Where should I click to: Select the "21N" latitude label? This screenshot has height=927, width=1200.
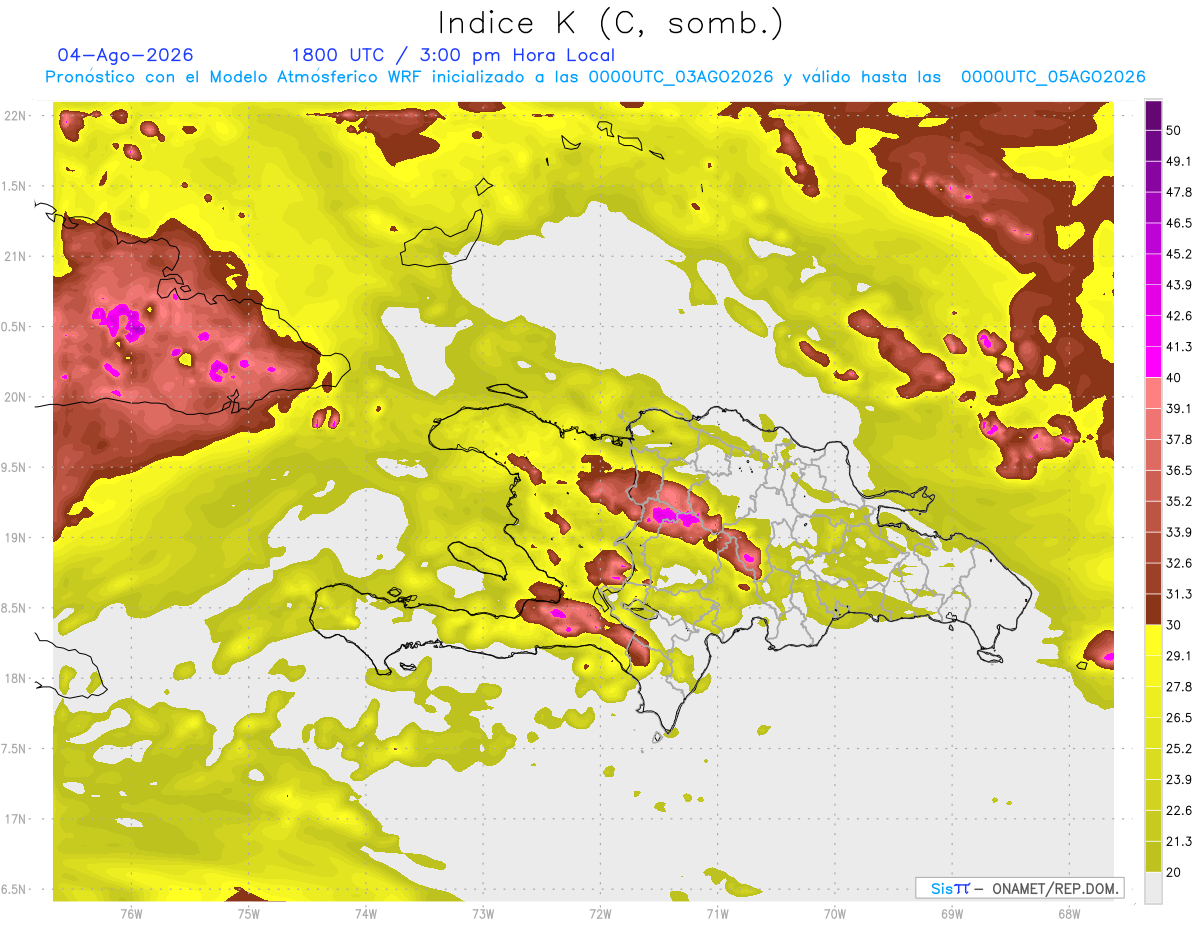(x=15, y=256)
